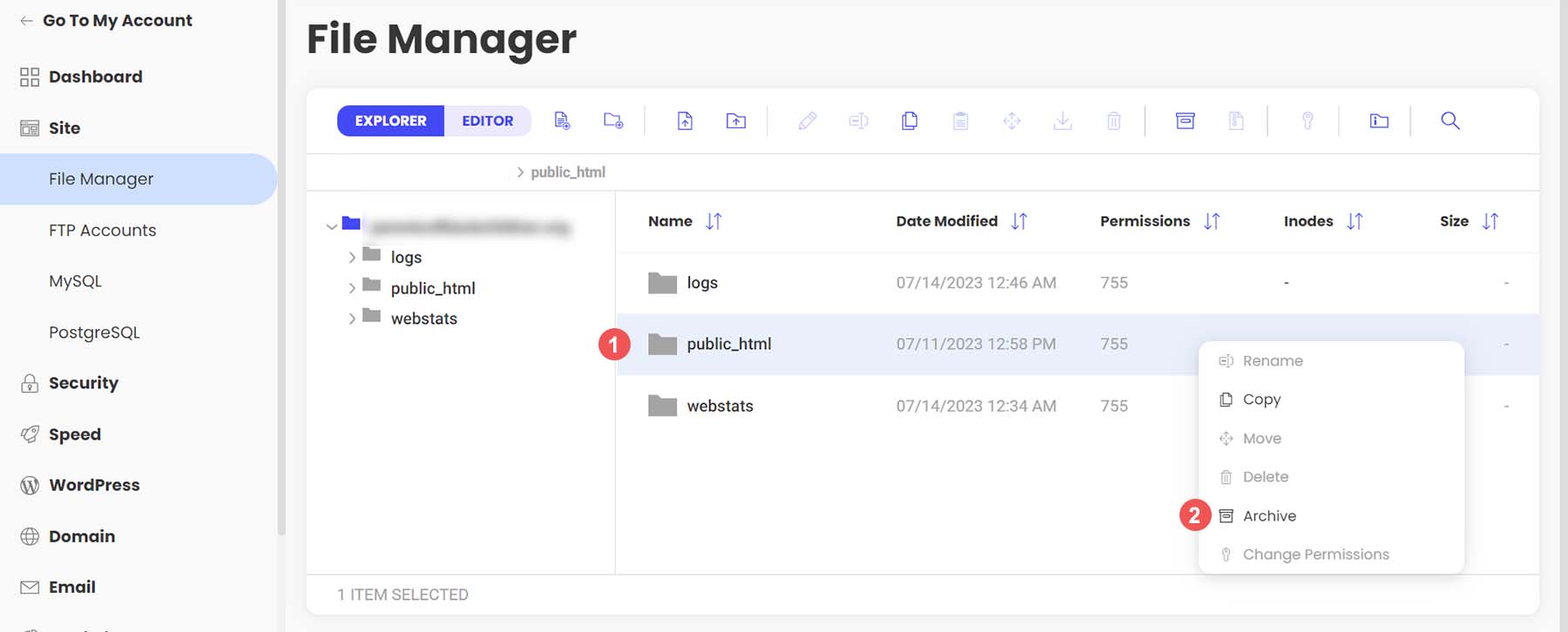Expand the public_html folder in tree
The height and width of the screenshot is (632, 1568).
pos(352,288)
